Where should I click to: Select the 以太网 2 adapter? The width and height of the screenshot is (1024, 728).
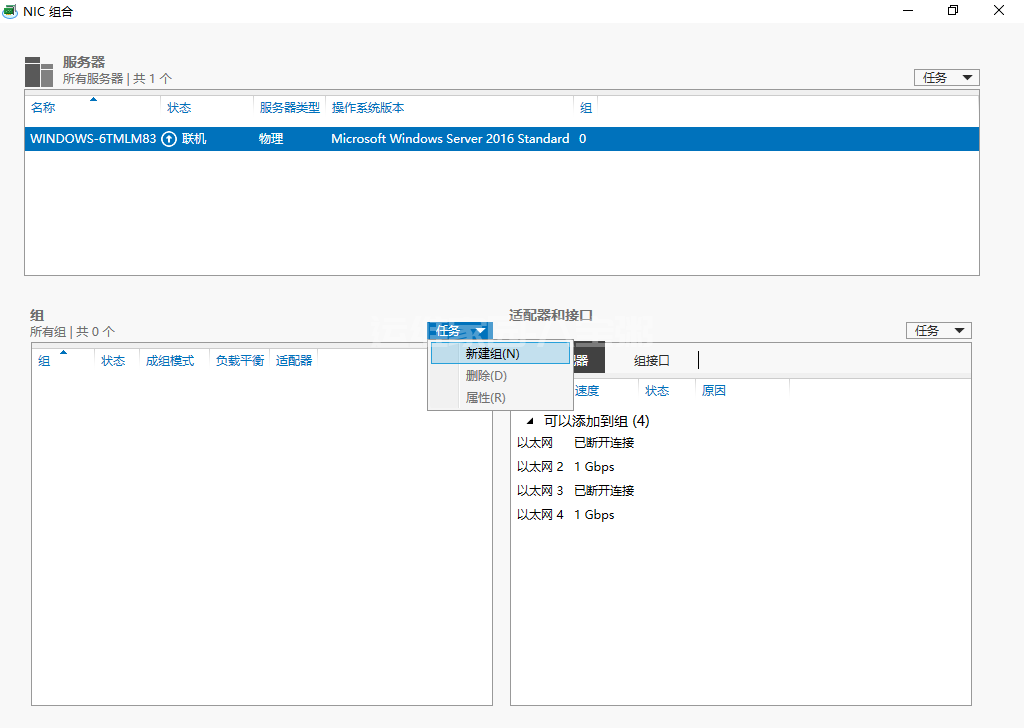pyautogui.click(x=540, y=467)
